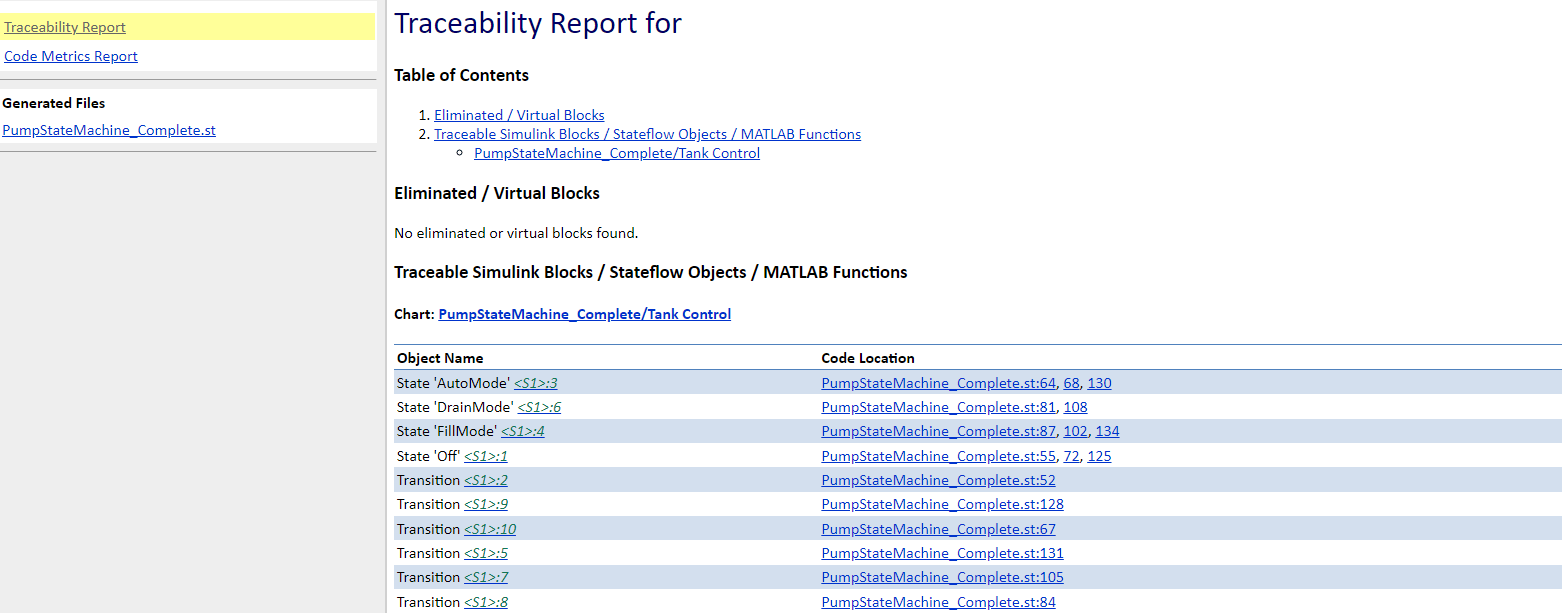1568x613 pixels.
Task: Select Transition <S1>:8 object link
Action: 486,602
